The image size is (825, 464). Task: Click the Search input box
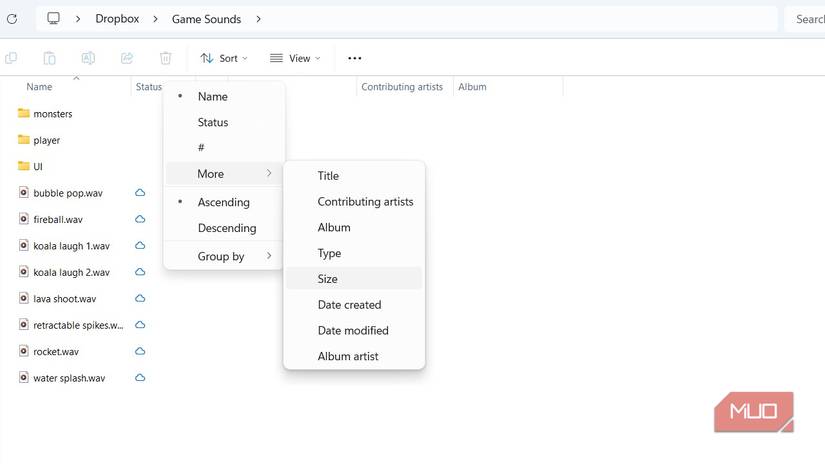[804, 19]
